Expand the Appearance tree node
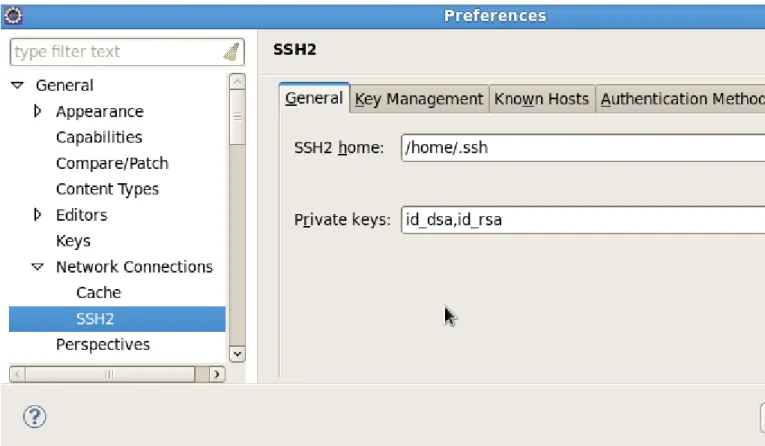This screenshot has width=765, height=446. click(x=38, y=111)
